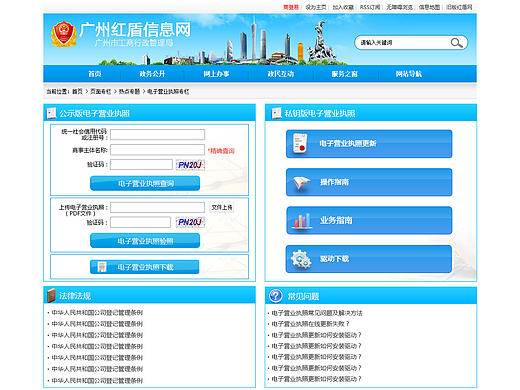Click the 加入收藏 top link

pyautogui.click(x=343, y=7)
